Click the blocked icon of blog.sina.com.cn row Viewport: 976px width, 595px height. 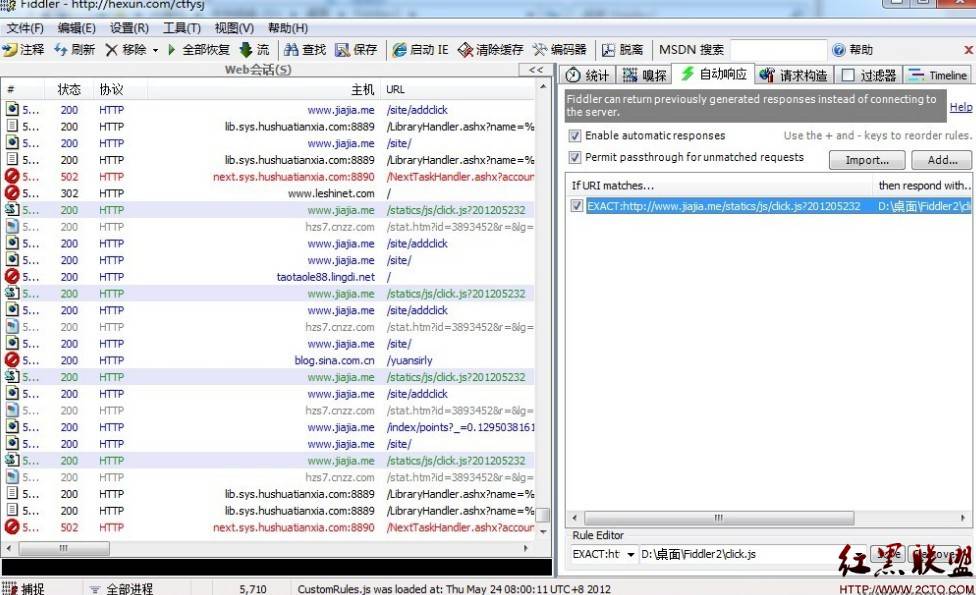[12, 360]
